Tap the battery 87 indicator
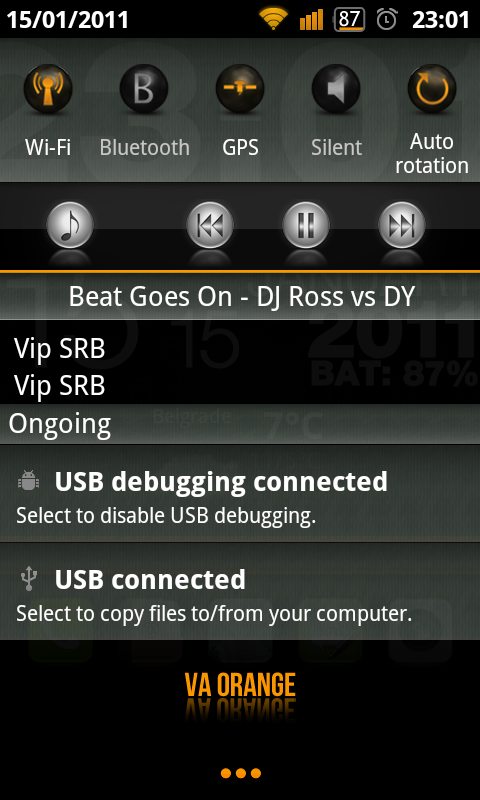This screenshot has width=480, height=800. tap(349, 19)
